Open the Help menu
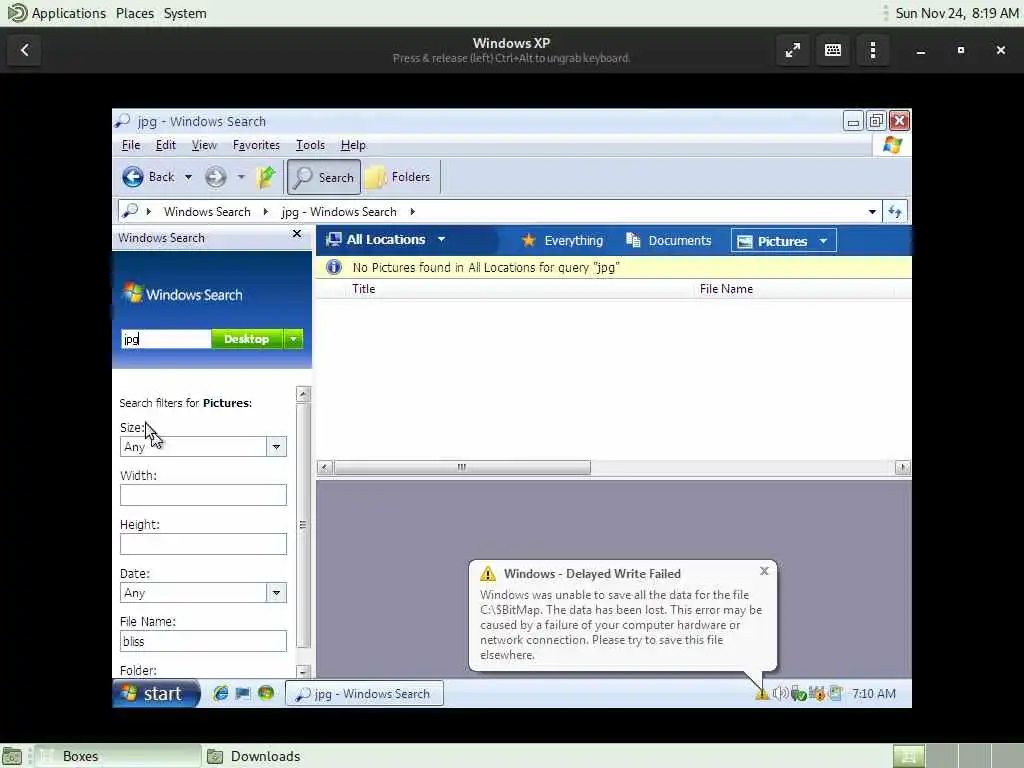 (x=353, y=145)
